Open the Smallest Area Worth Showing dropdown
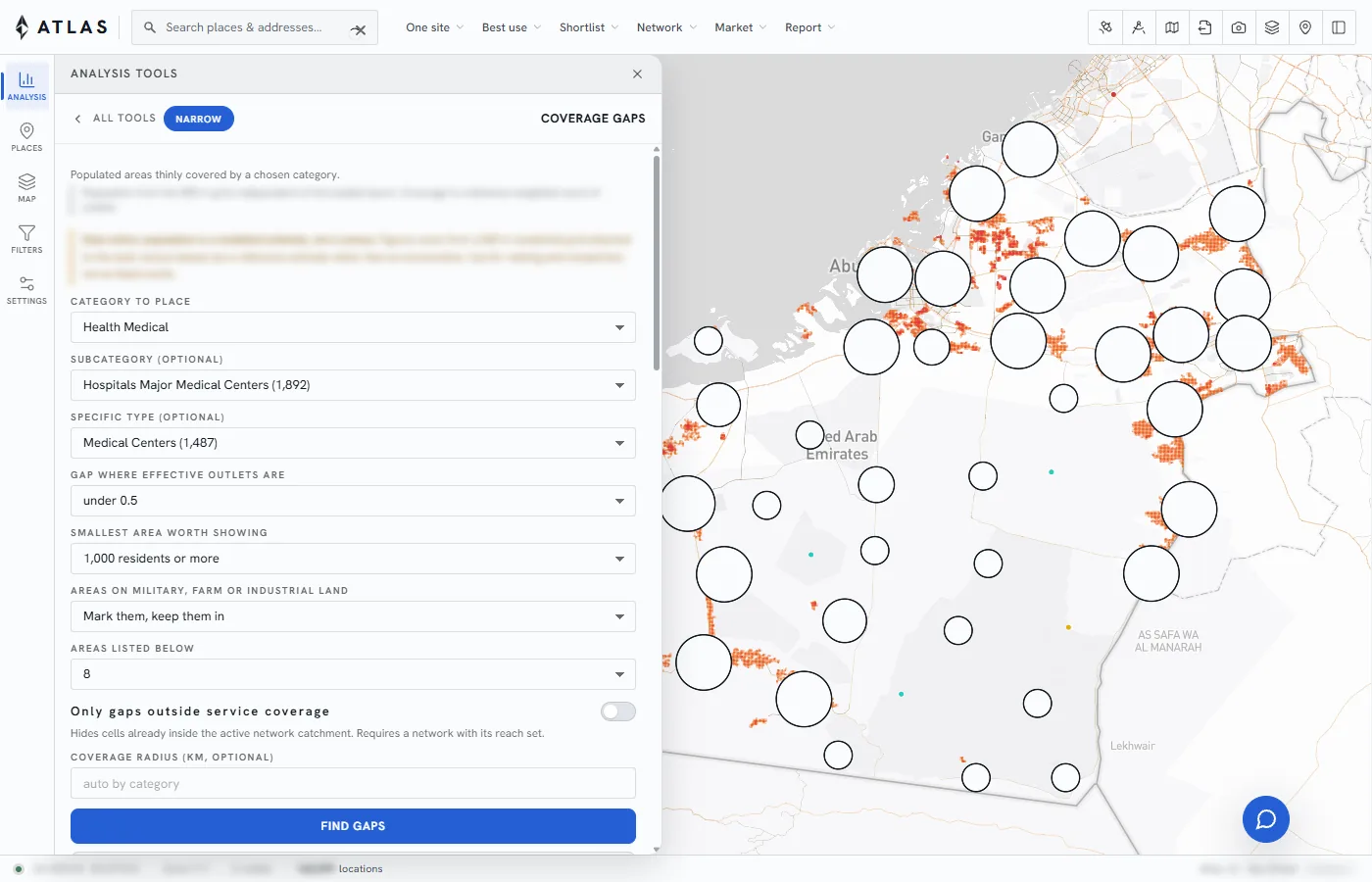 353,559
